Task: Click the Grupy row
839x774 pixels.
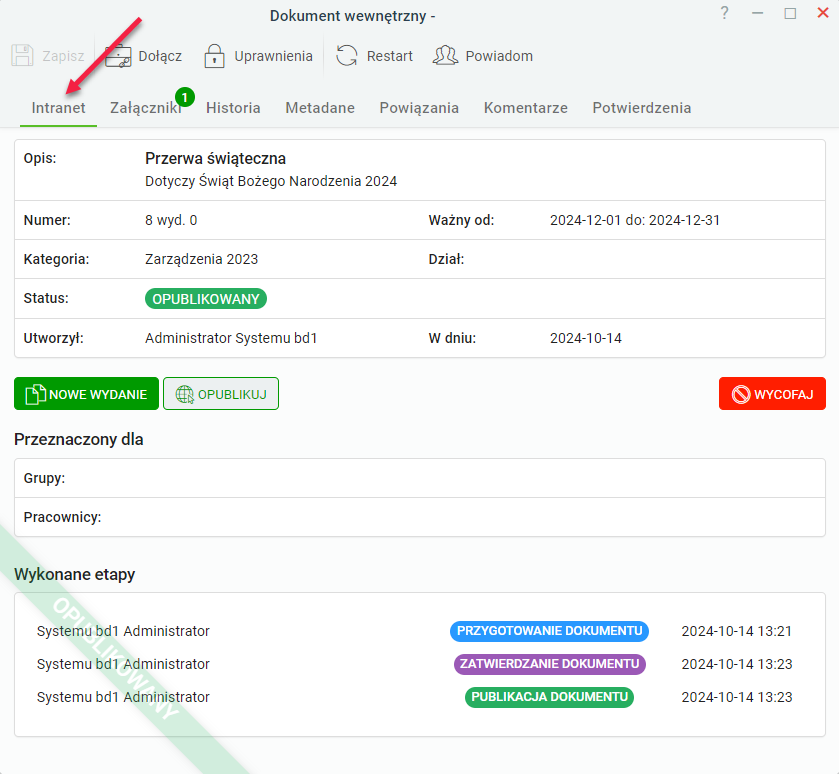Action: tap(420, 478)
